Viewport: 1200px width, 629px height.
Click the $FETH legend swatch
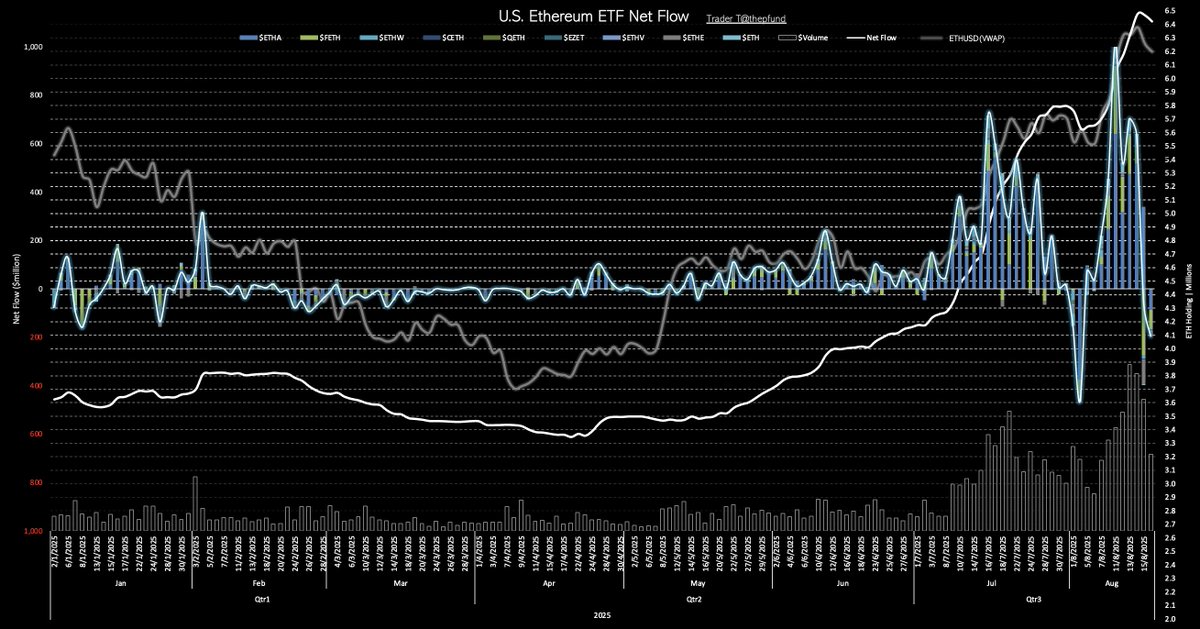point(308,37)
